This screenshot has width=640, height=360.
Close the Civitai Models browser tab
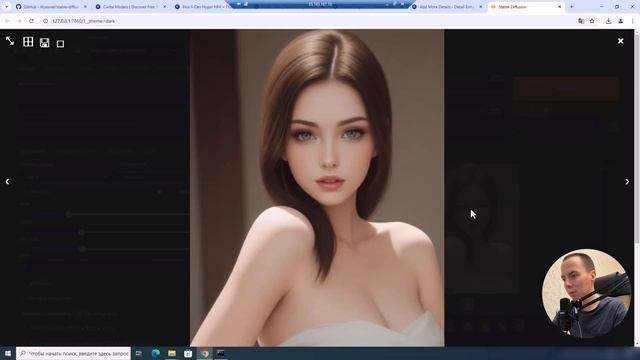pos(164,7)
